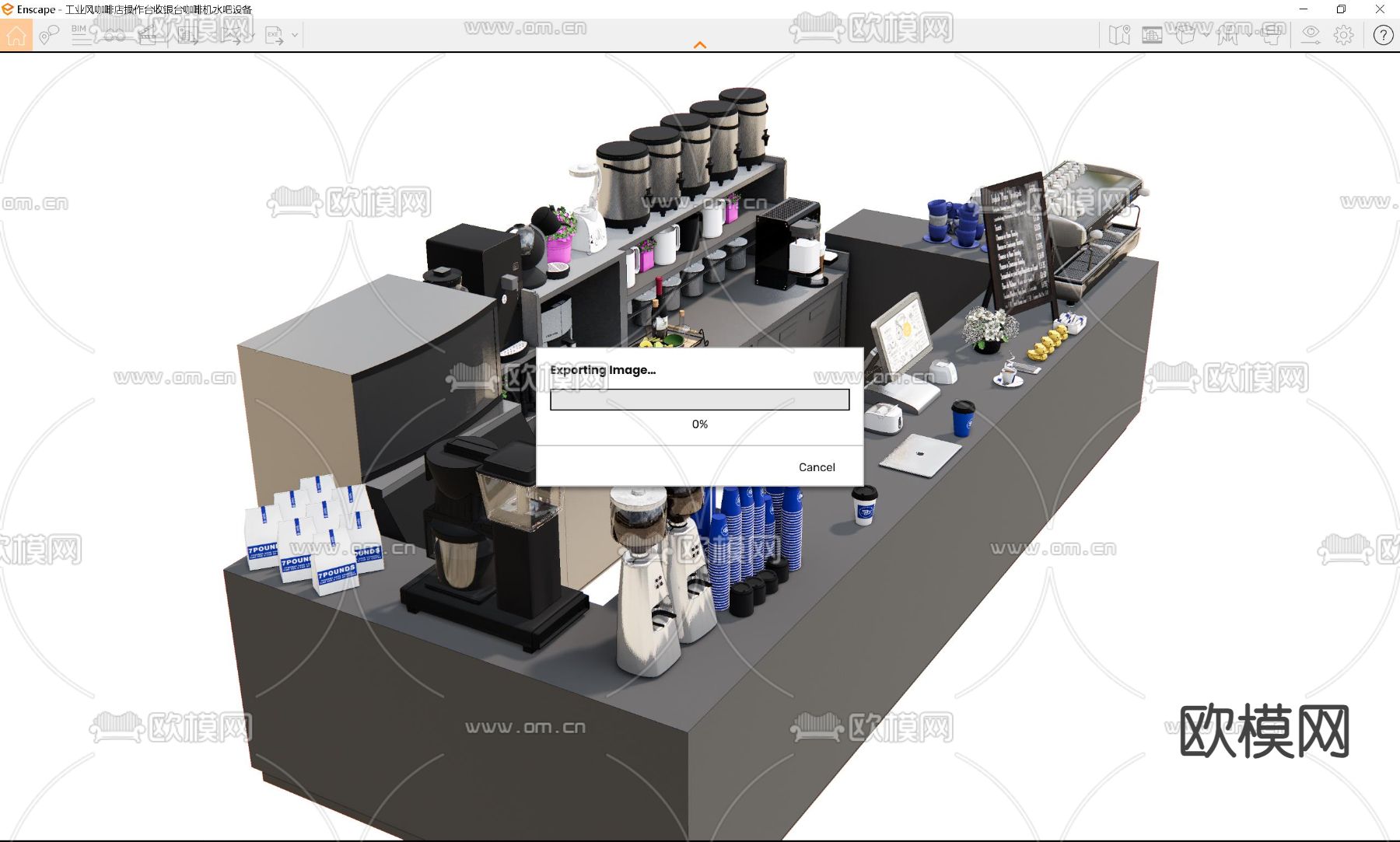1400x842 pixels.
Task: Close the Enscape window
Action: [x=1380, y=9]
